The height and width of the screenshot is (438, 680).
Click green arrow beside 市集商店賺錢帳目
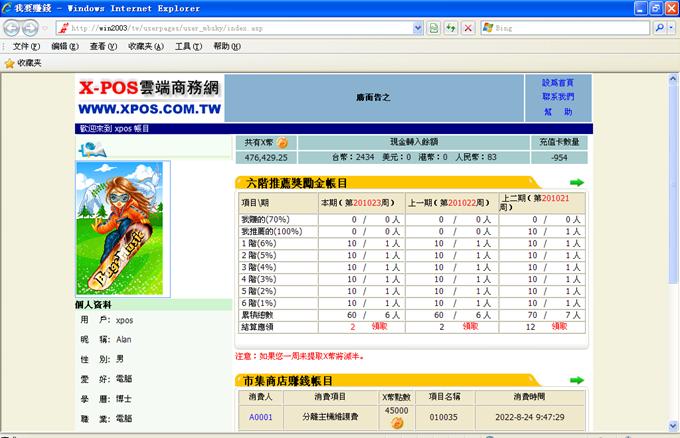[577, 380]
